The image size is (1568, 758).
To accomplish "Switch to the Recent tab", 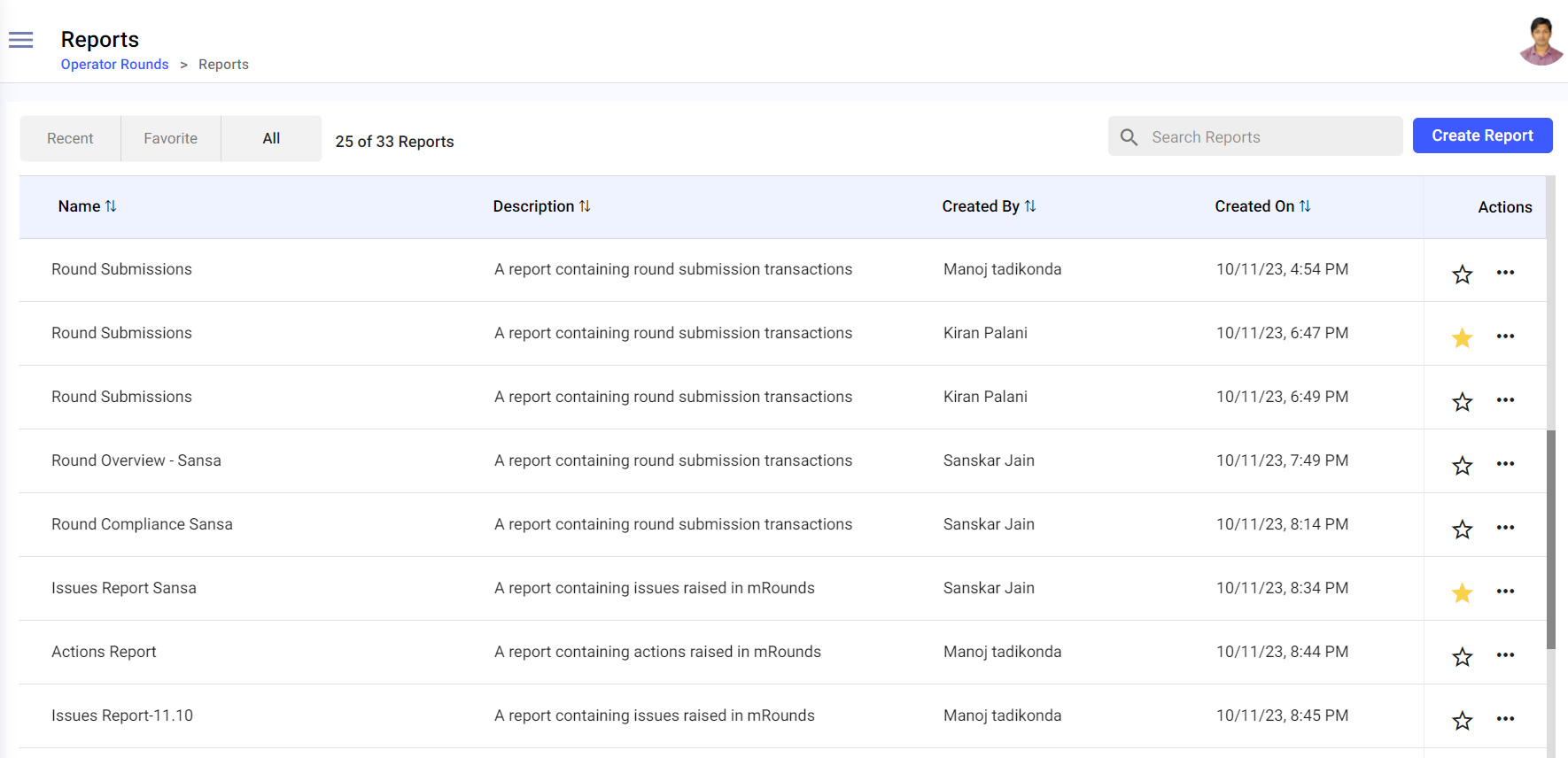I will tap(70, 139).
